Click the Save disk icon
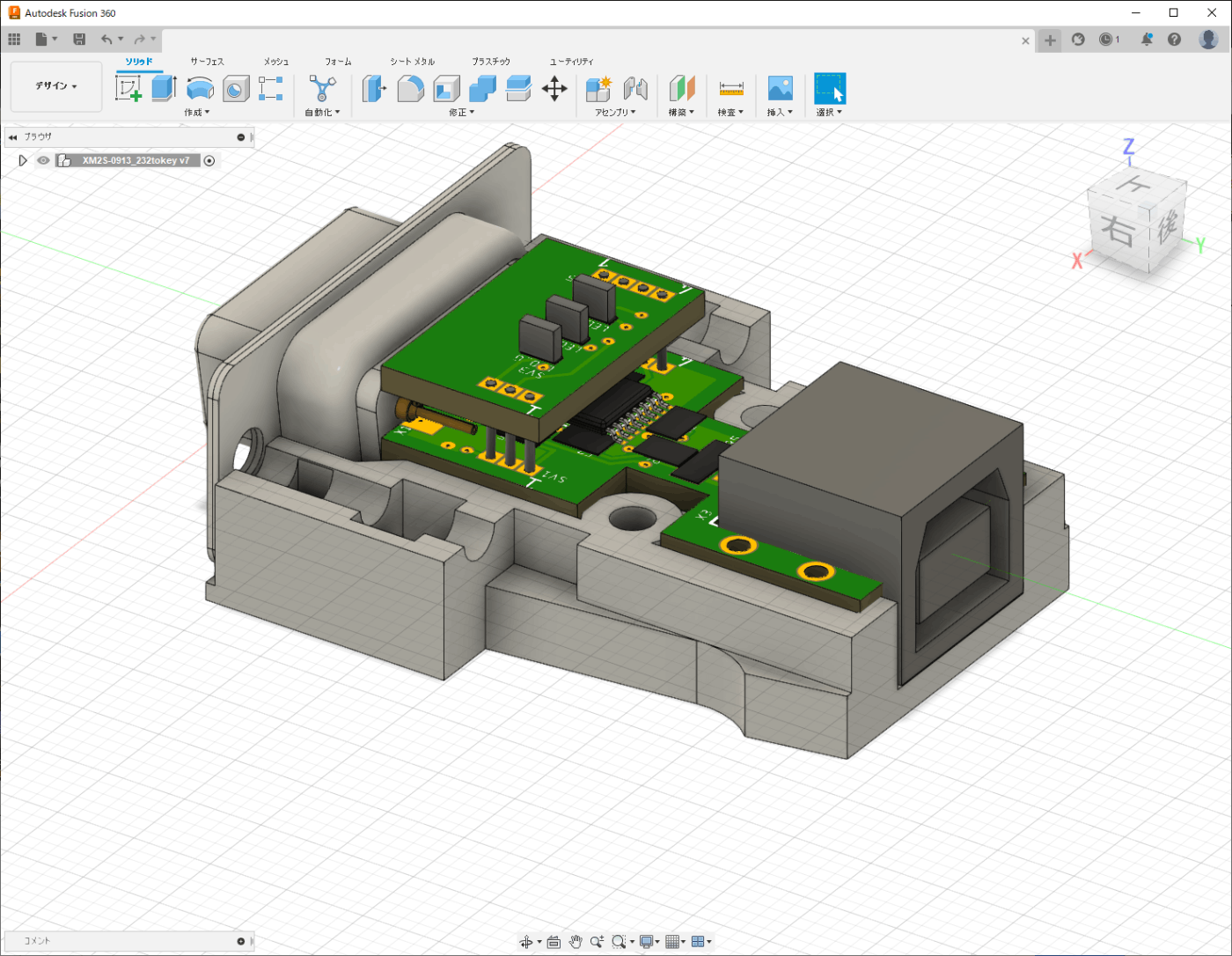 pyautogui.click(x=79, y=40)
